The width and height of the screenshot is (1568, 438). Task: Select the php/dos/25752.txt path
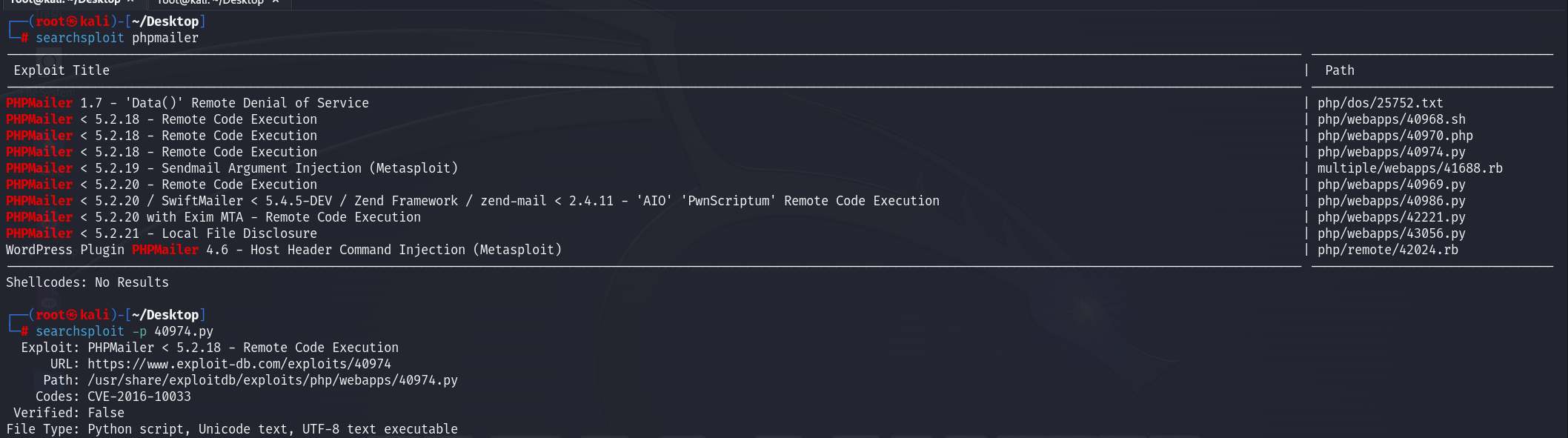[1380, 103]
